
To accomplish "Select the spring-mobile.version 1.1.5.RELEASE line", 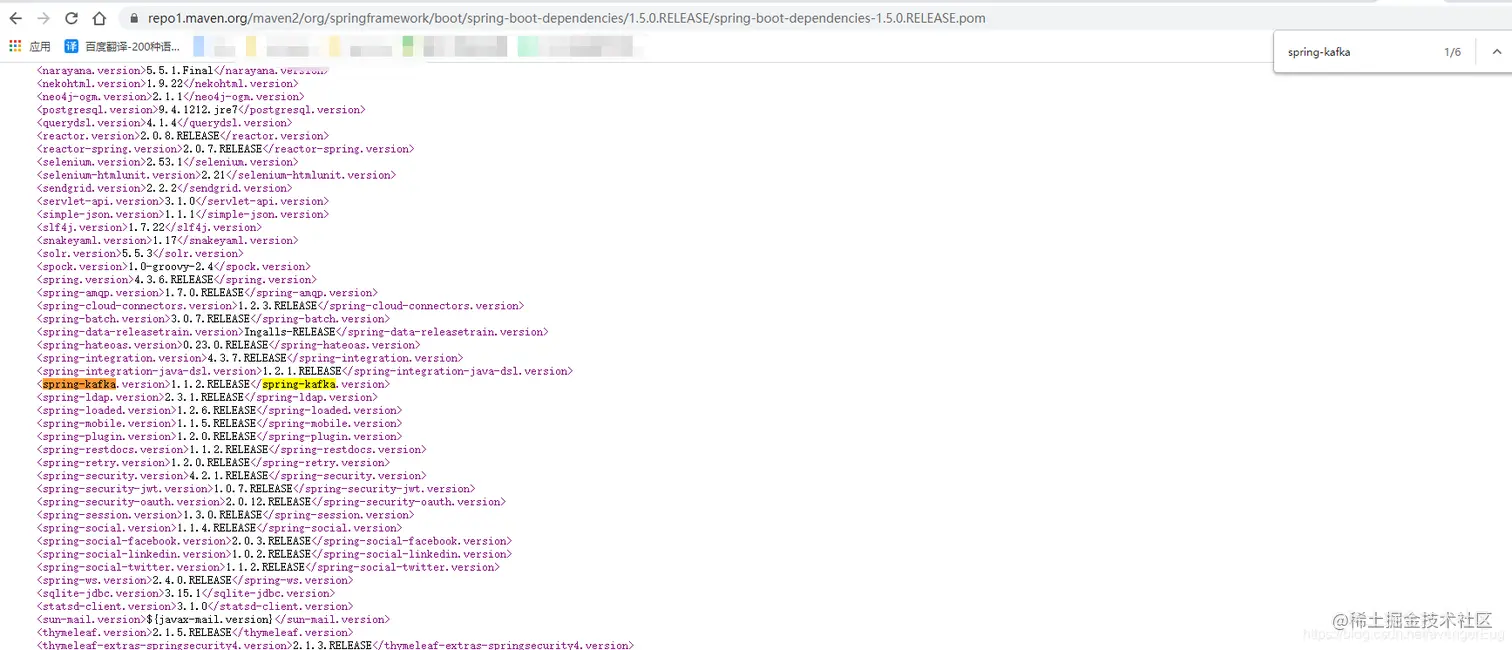I will pos(219,423).
